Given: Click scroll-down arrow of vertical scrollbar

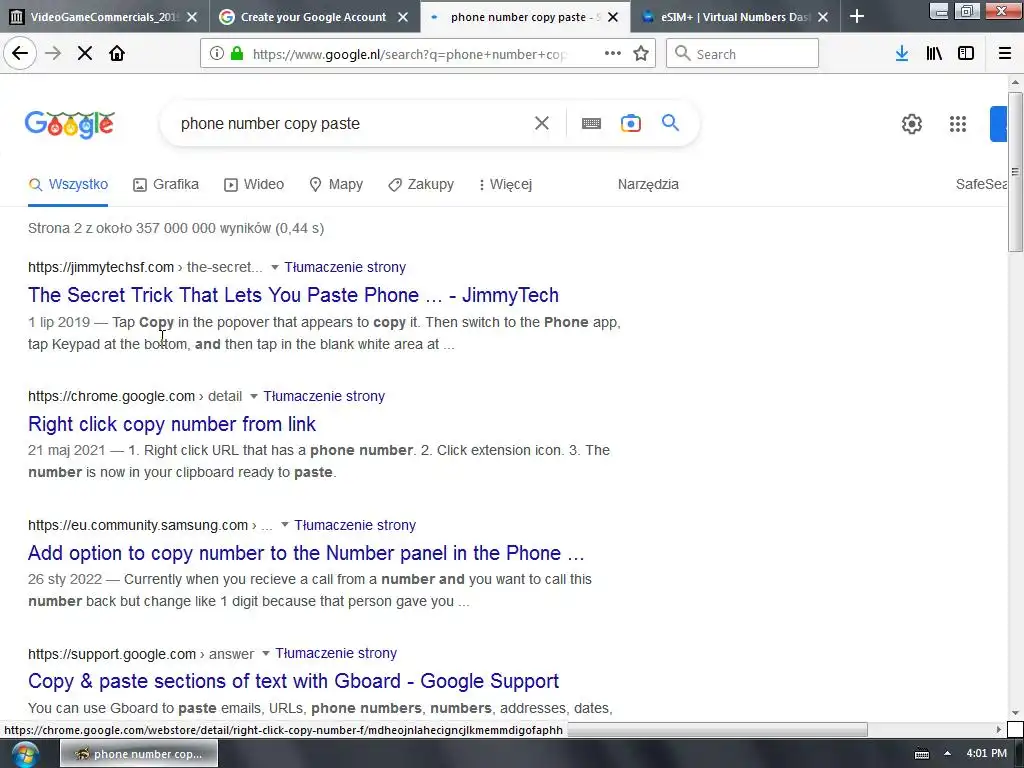Looking at the screenshot, I should tap(1014, 713).
